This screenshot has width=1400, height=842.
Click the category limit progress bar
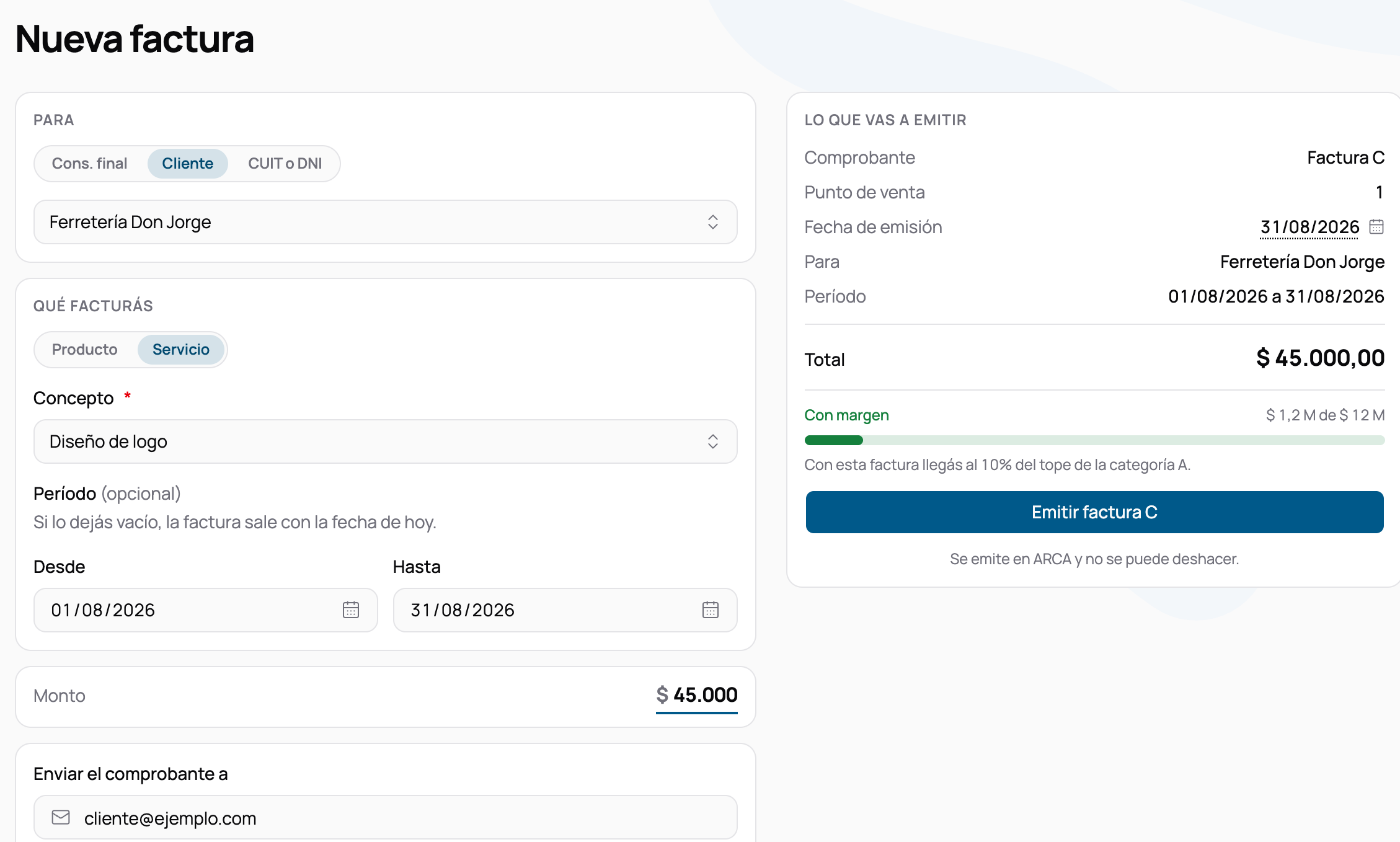(1094, 440)
